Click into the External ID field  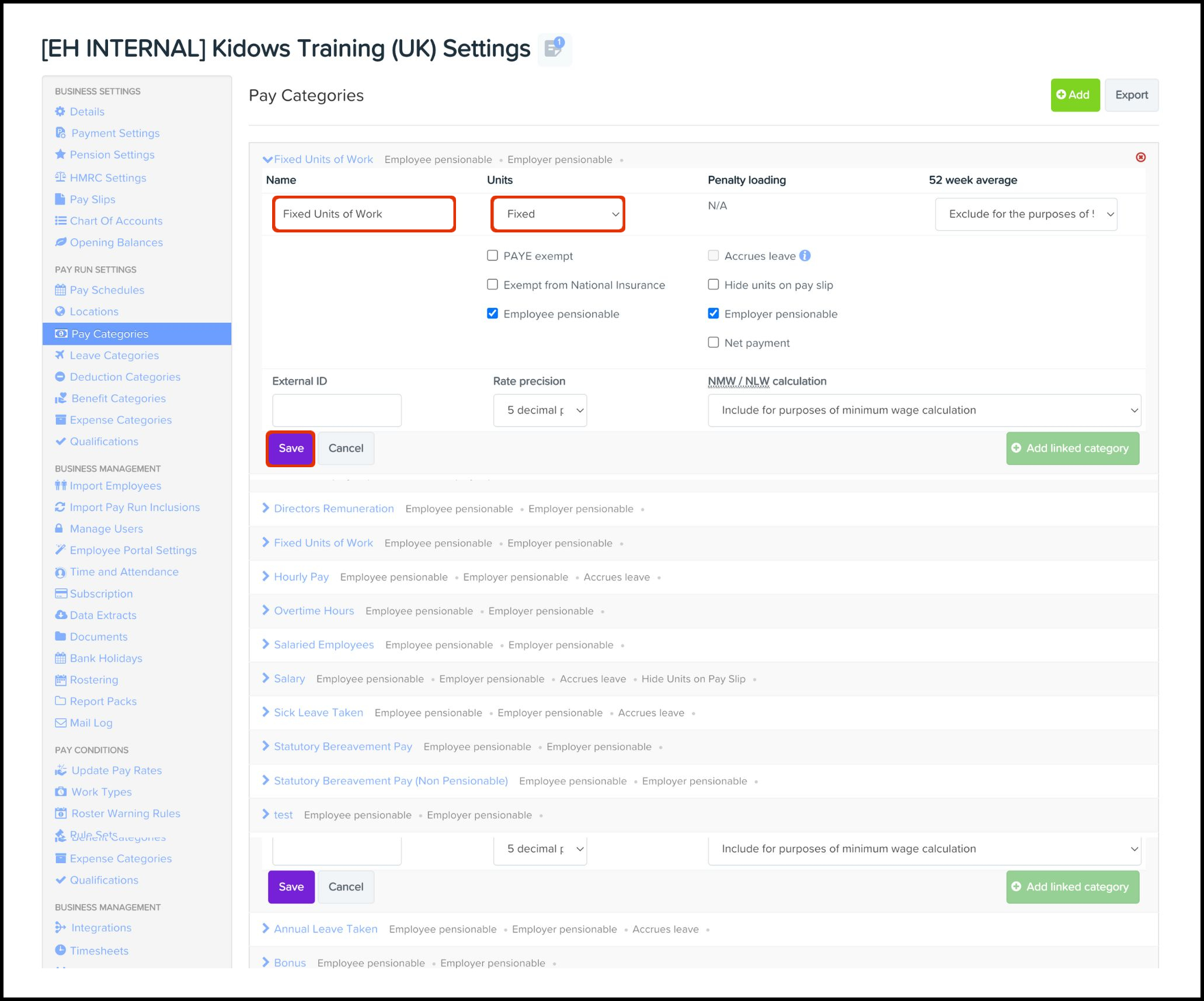pyautogui.click(x=336, y=411)
